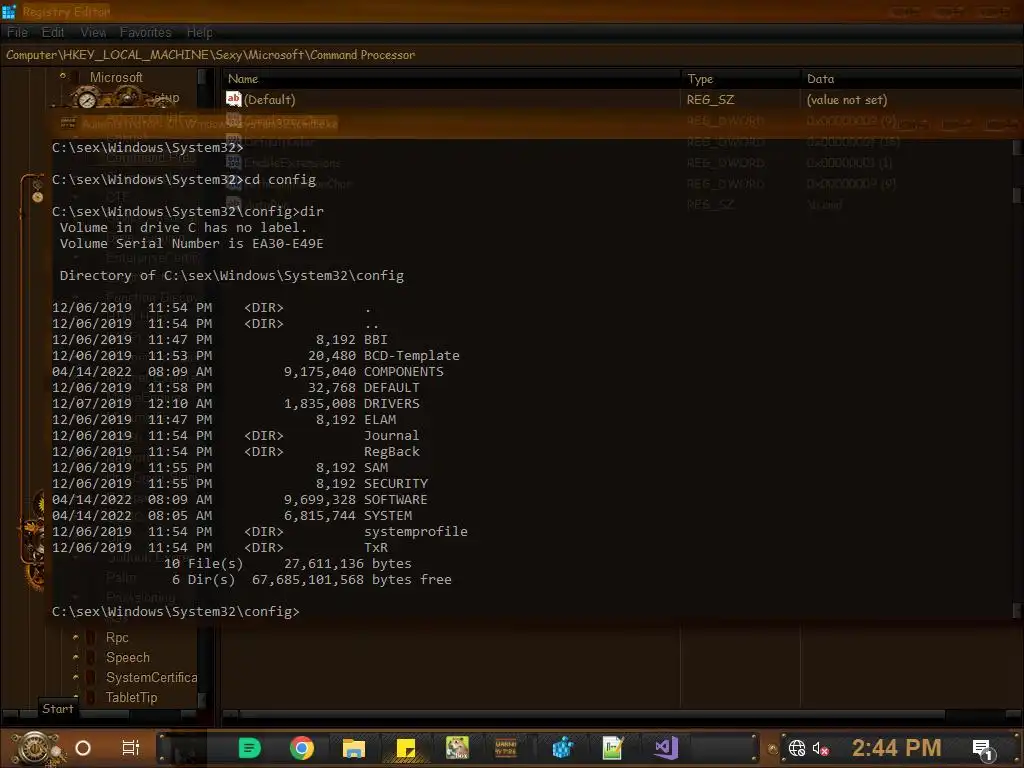This screenshot has height=768, width=1024.
Task: Click the Speech key folder icon
Action: (92, 658)
